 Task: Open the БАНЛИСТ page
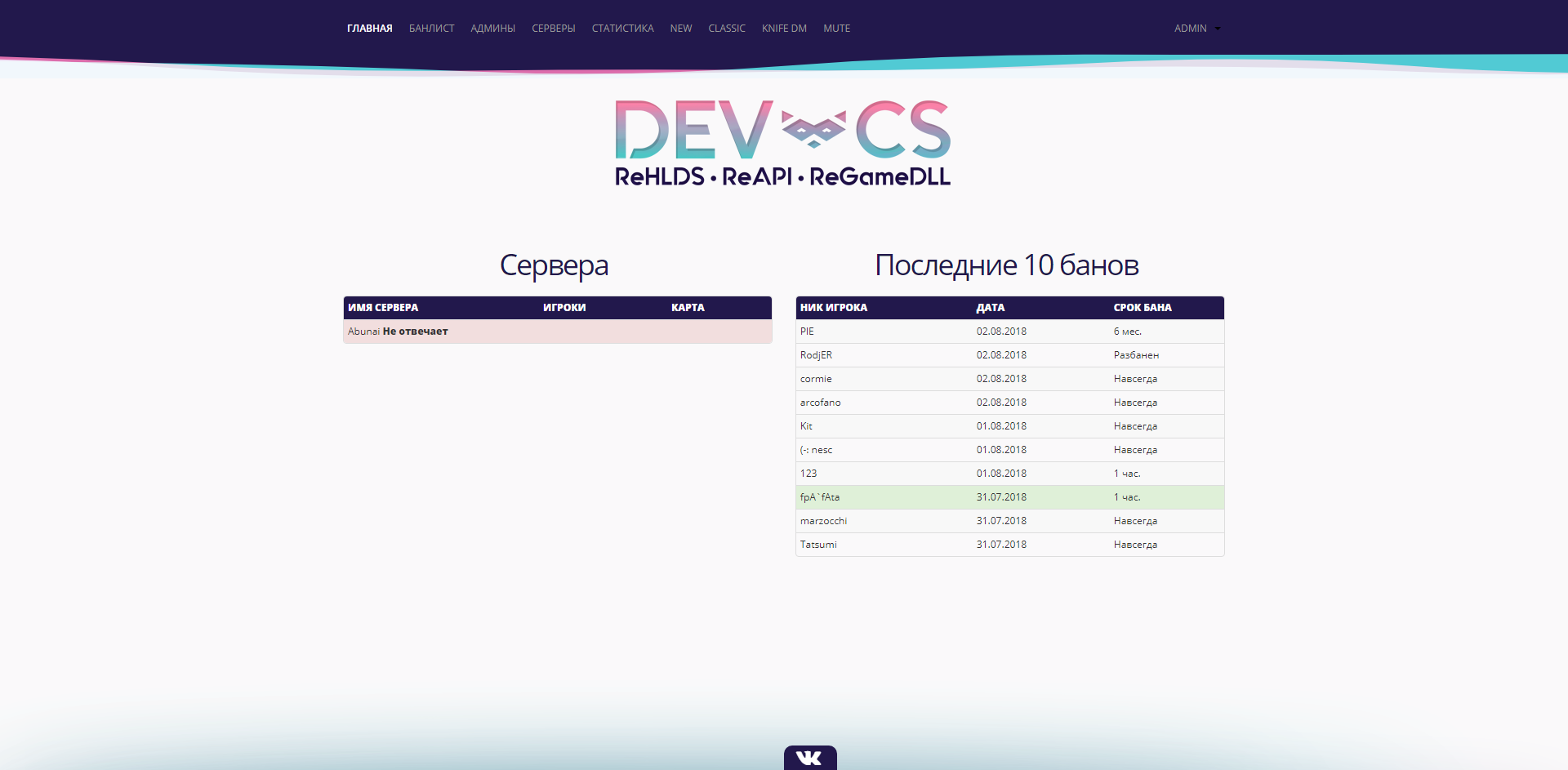[431, 29]
